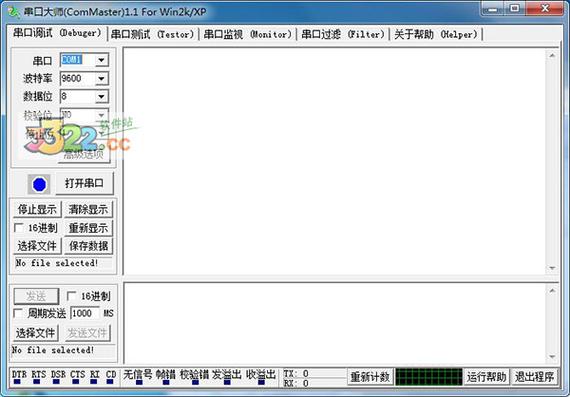Enable 16进制 checkbox in display section
Screen dimensions: 570x397
19,228
